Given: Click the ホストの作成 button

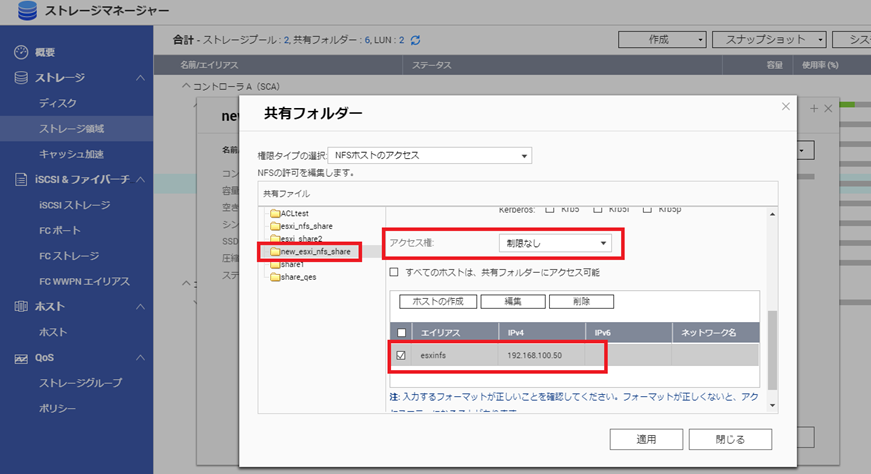Looking at the screenshot, I should (437, 301).
